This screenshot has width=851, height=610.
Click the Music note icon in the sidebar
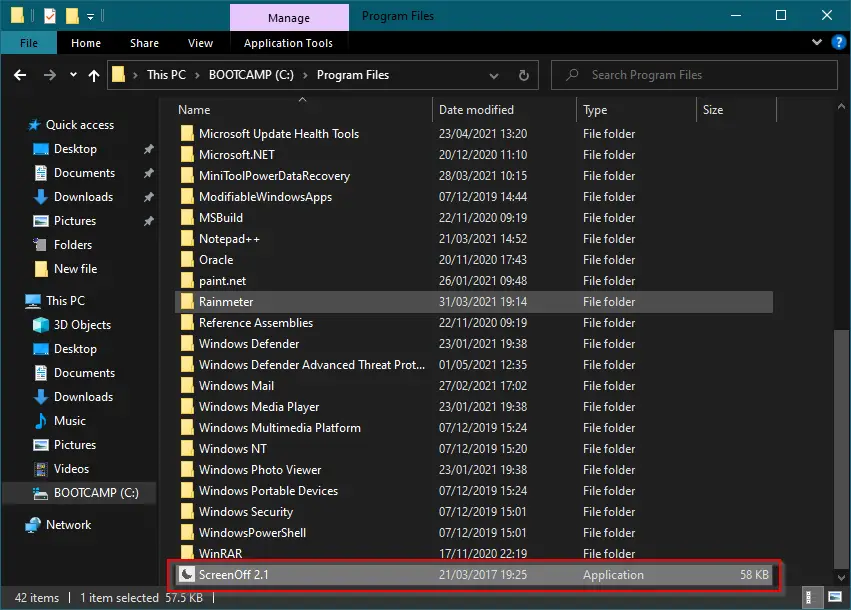point(41,421)
